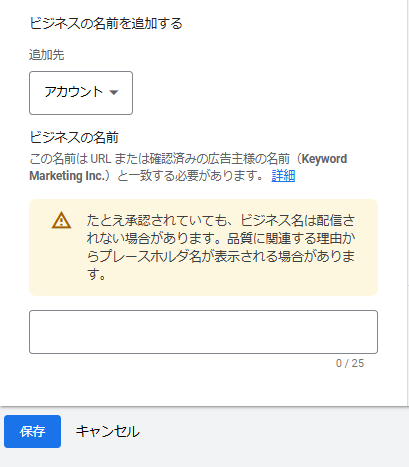Click the 0 / 25 character counter
Viewport: 409px width, 467px height.
[350, 363]
